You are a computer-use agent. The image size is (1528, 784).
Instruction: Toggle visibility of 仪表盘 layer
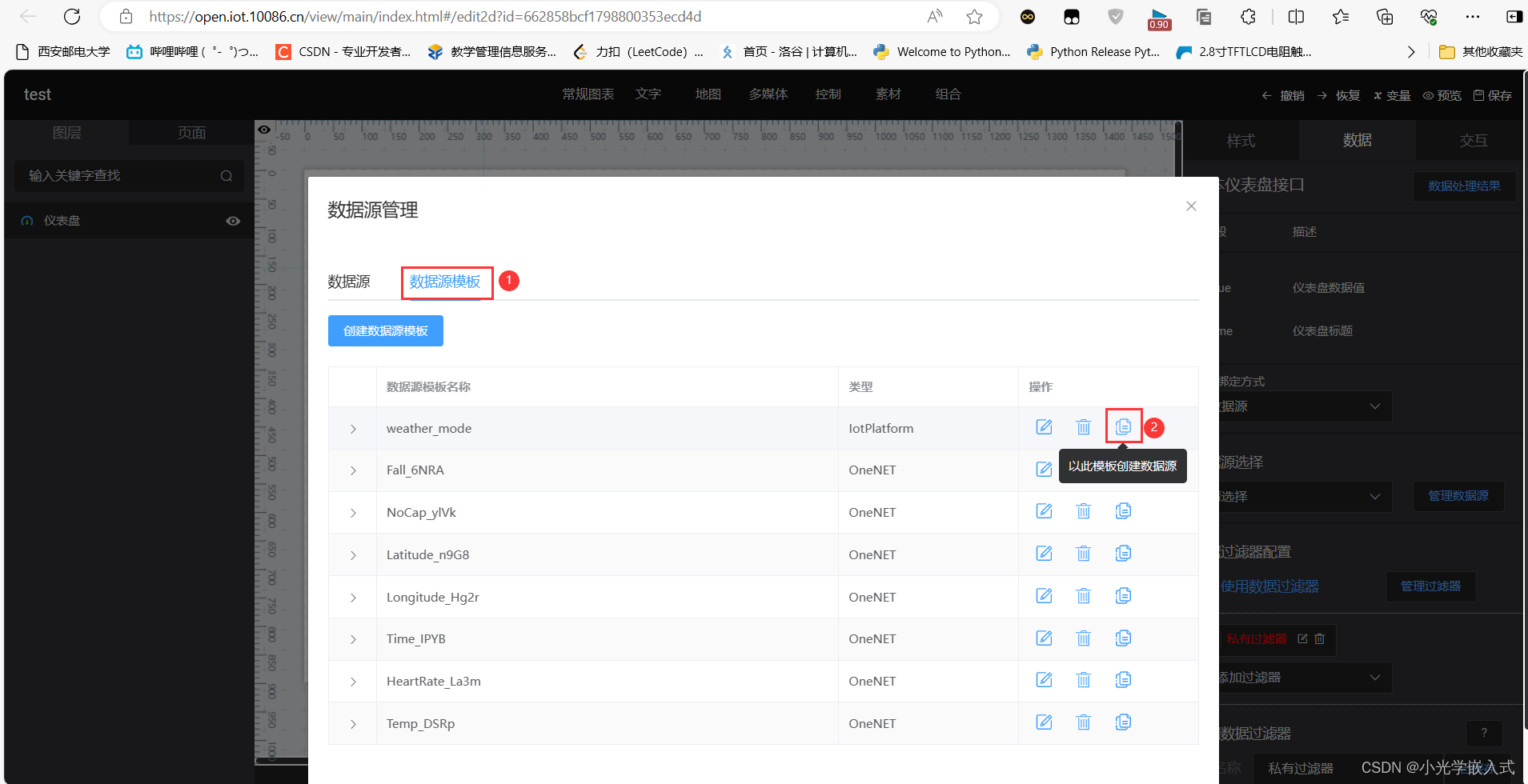tap(233, 221)
